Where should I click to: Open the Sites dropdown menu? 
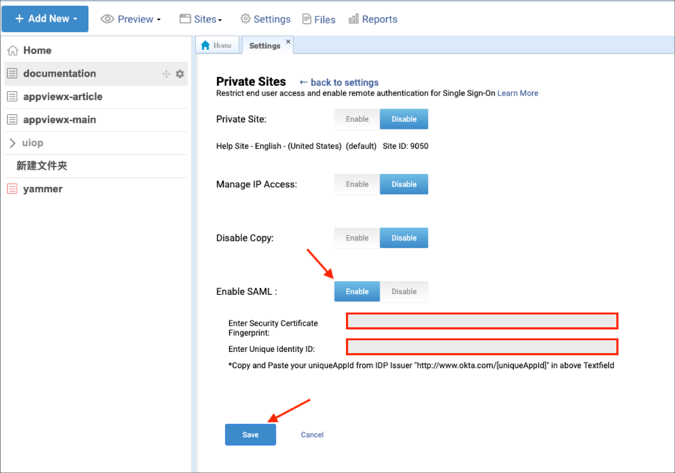pos(201,19)
